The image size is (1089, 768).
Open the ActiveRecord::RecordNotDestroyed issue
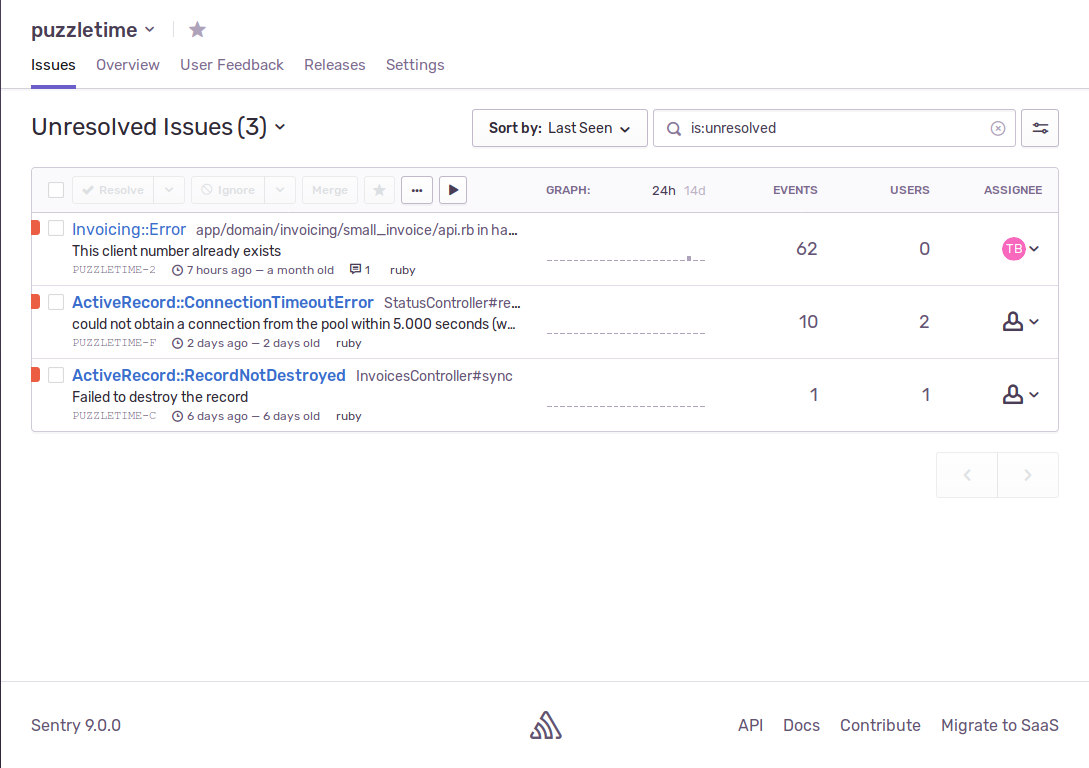pyautogui.click(x=209, y=375)
